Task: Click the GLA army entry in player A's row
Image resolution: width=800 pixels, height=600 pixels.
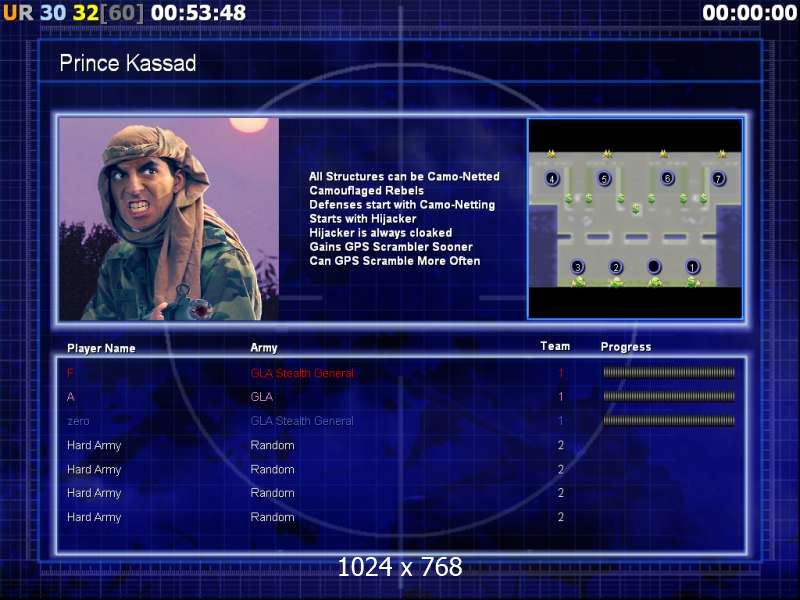Action: coord(262,396)
